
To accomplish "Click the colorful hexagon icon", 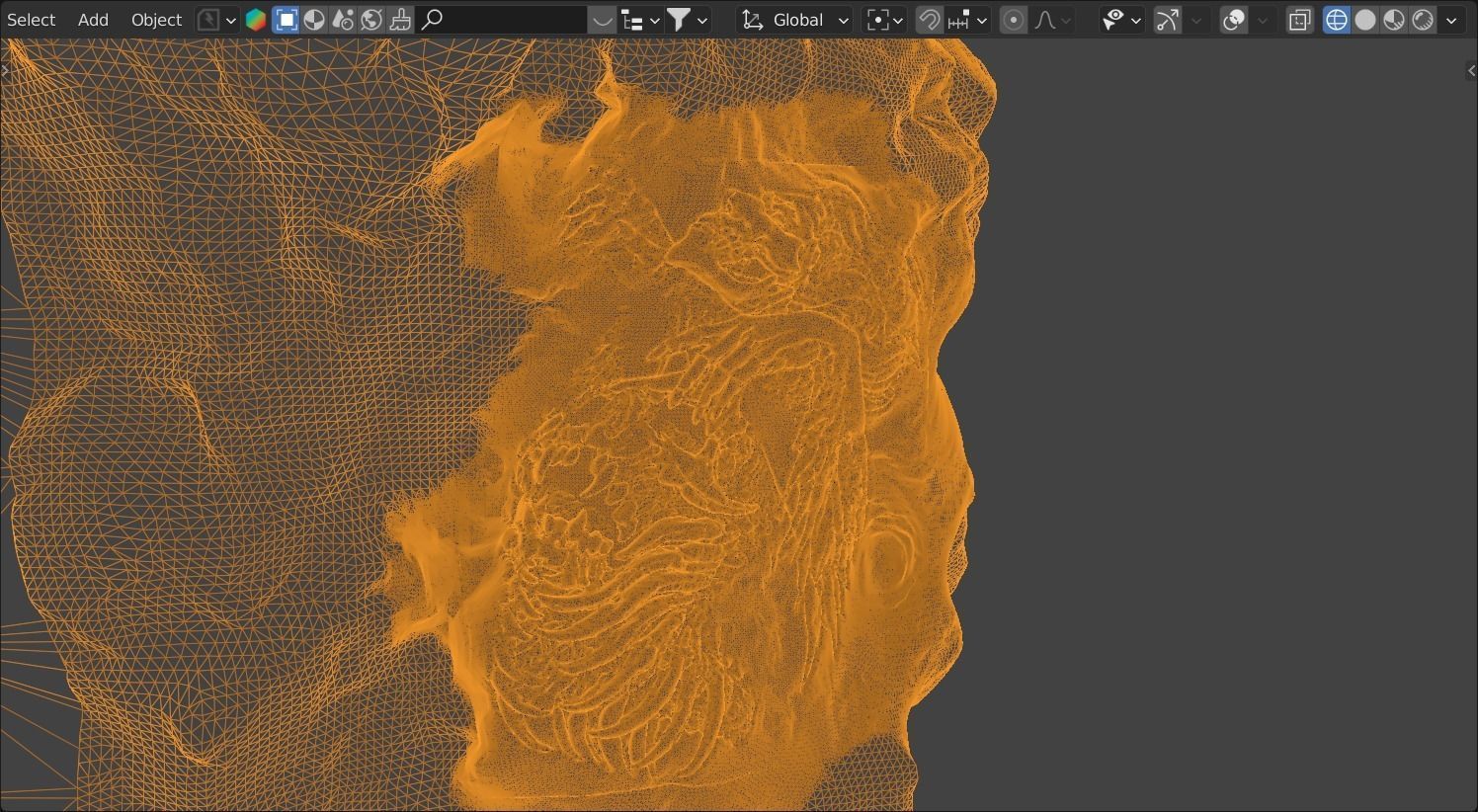I will point(256,20).
